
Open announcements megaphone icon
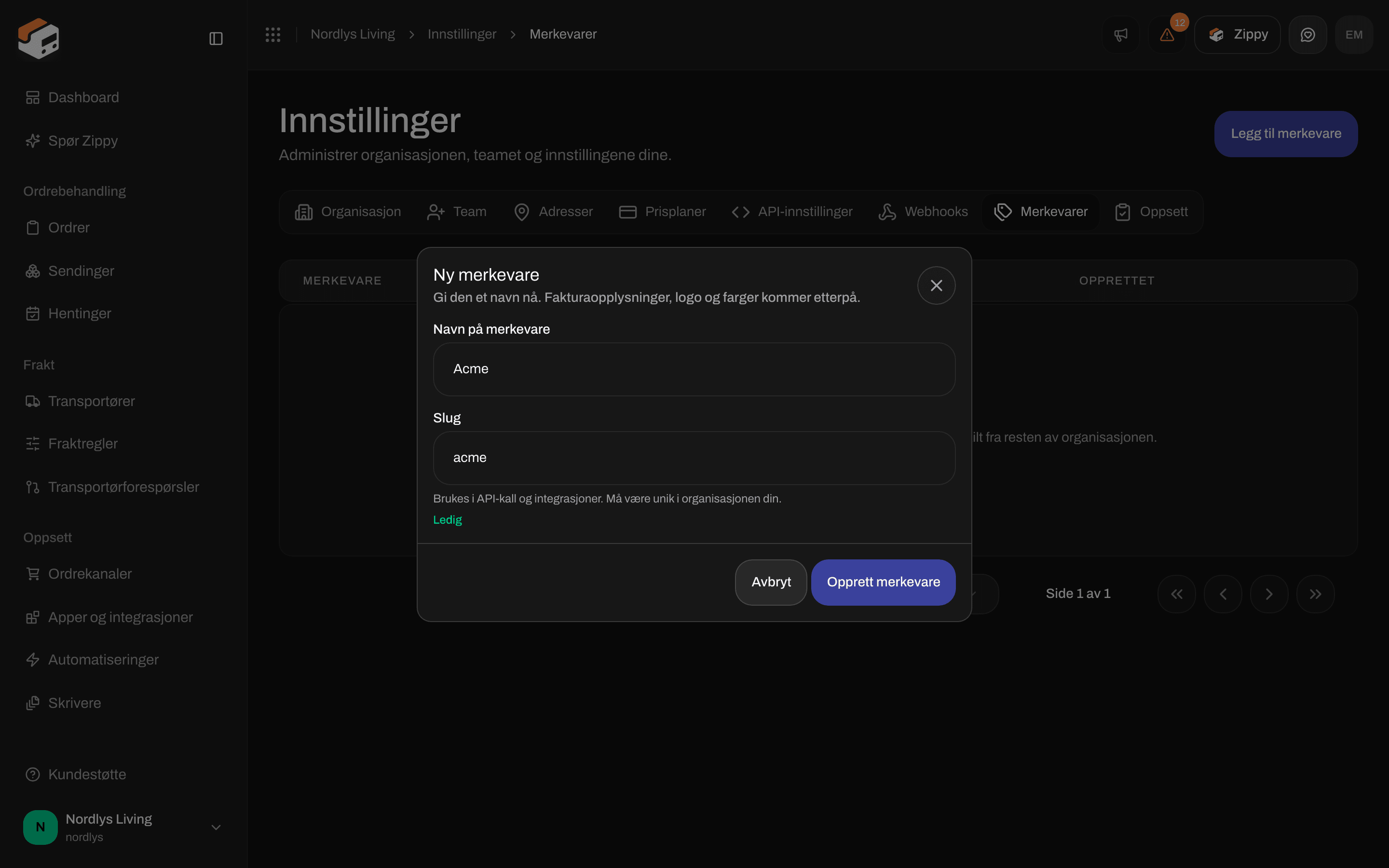click(x=1120, y=34)
